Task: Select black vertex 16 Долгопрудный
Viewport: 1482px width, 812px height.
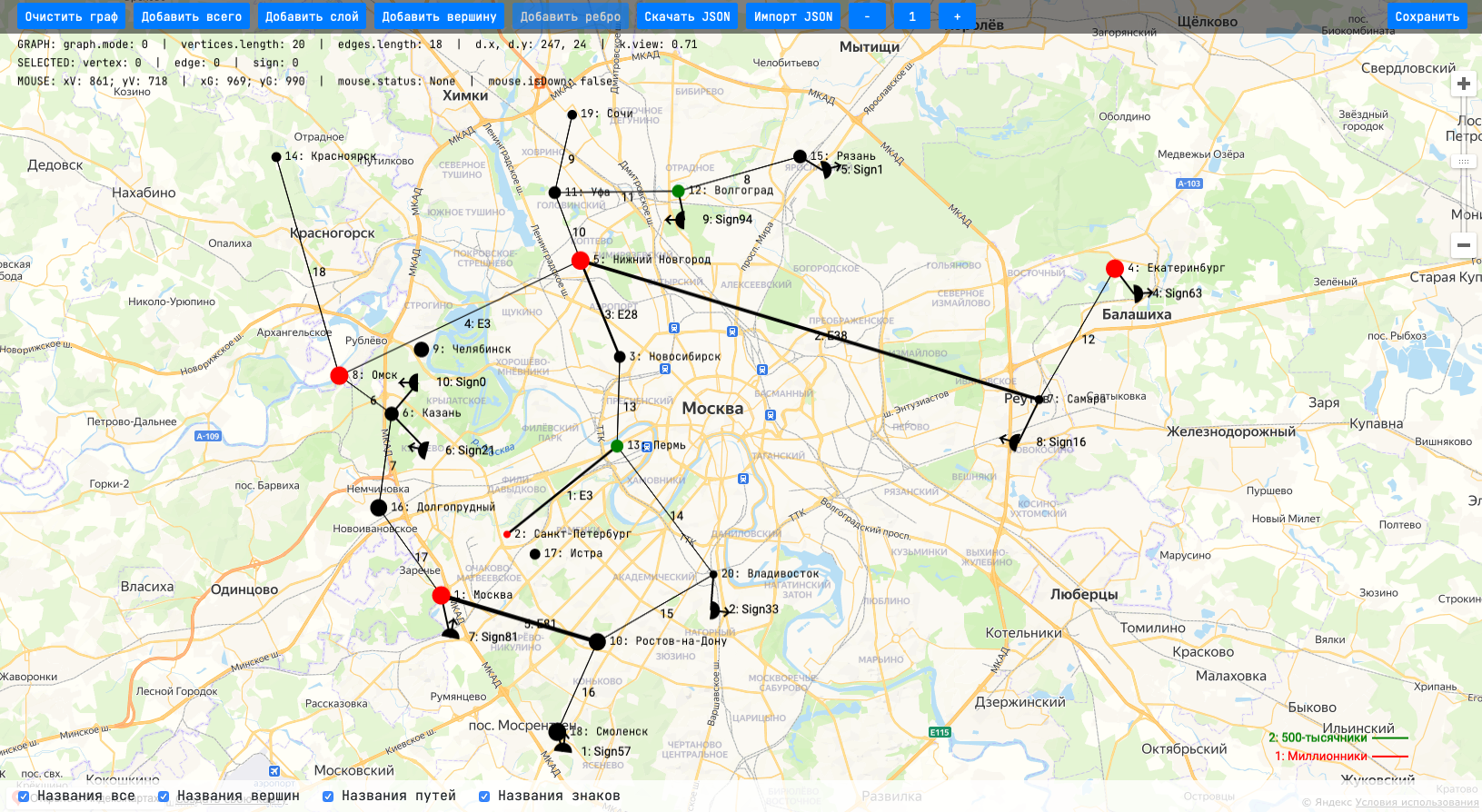Action: coord(379,508)
